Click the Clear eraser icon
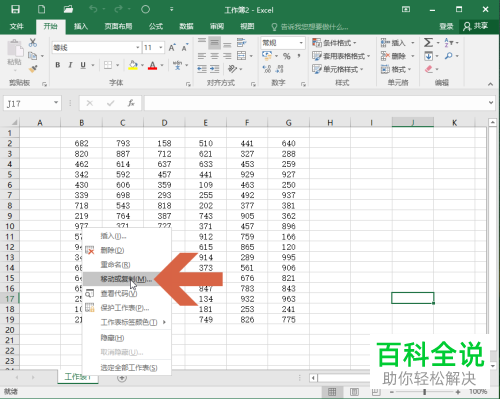This screenshot has height=399, width=500. point(429,69)
